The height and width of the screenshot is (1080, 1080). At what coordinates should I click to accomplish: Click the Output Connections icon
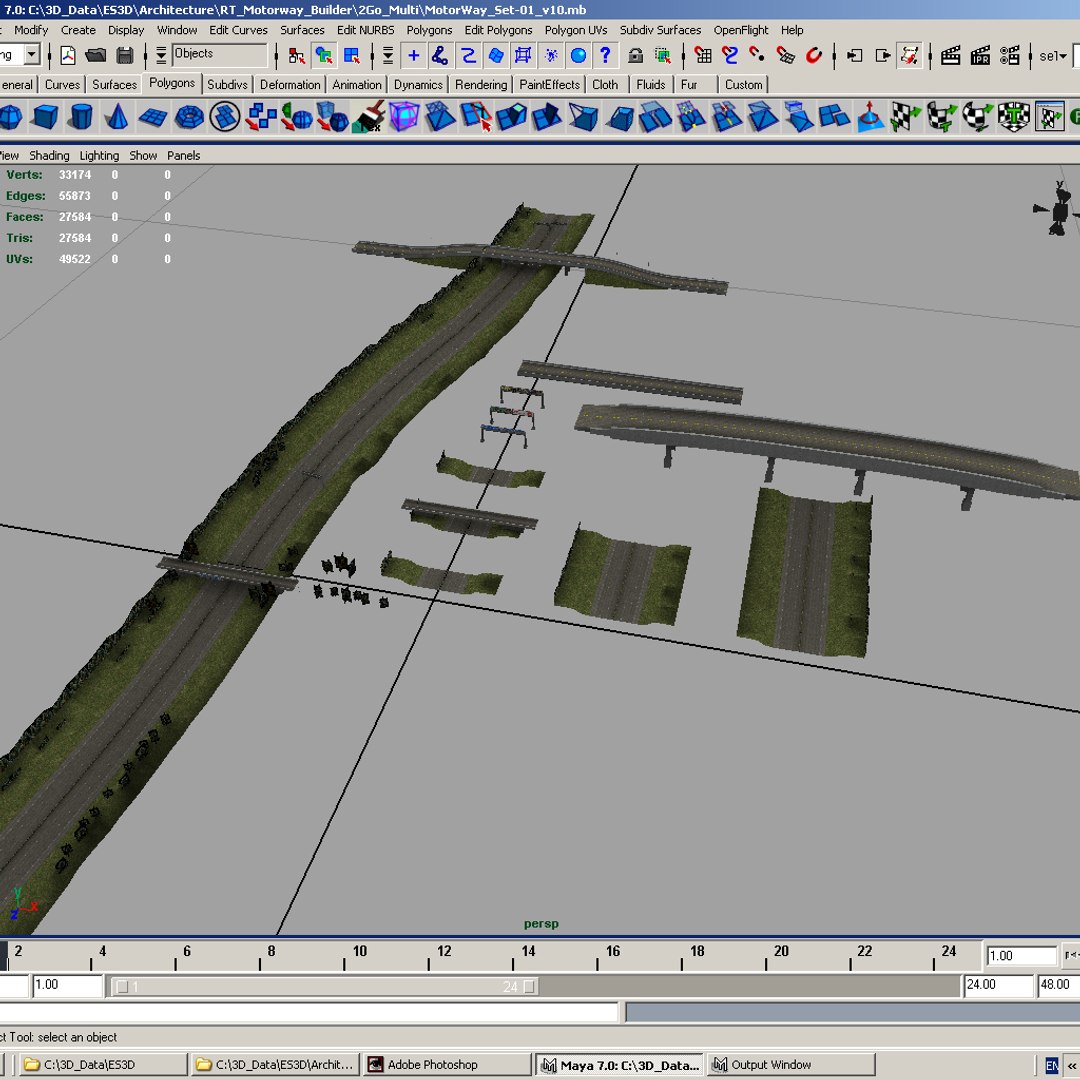point(882,55)
